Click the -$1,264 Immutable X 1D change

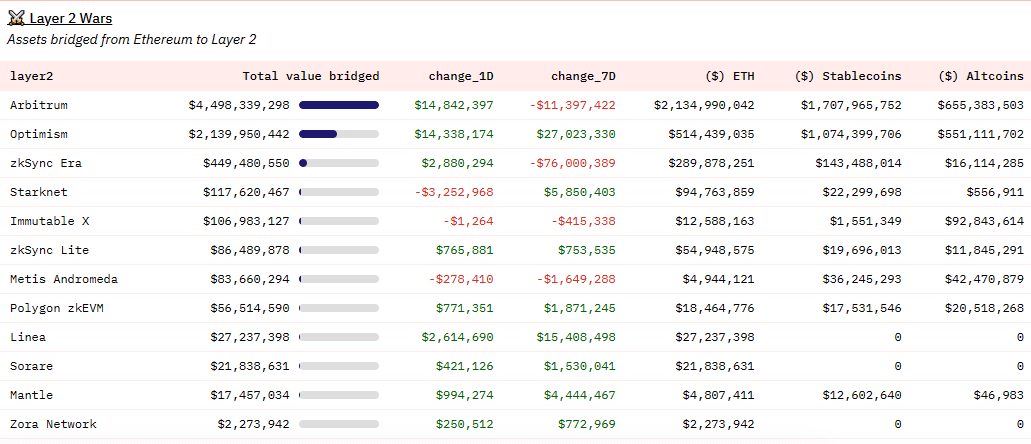pyautogui.click(x=468, y=221)
